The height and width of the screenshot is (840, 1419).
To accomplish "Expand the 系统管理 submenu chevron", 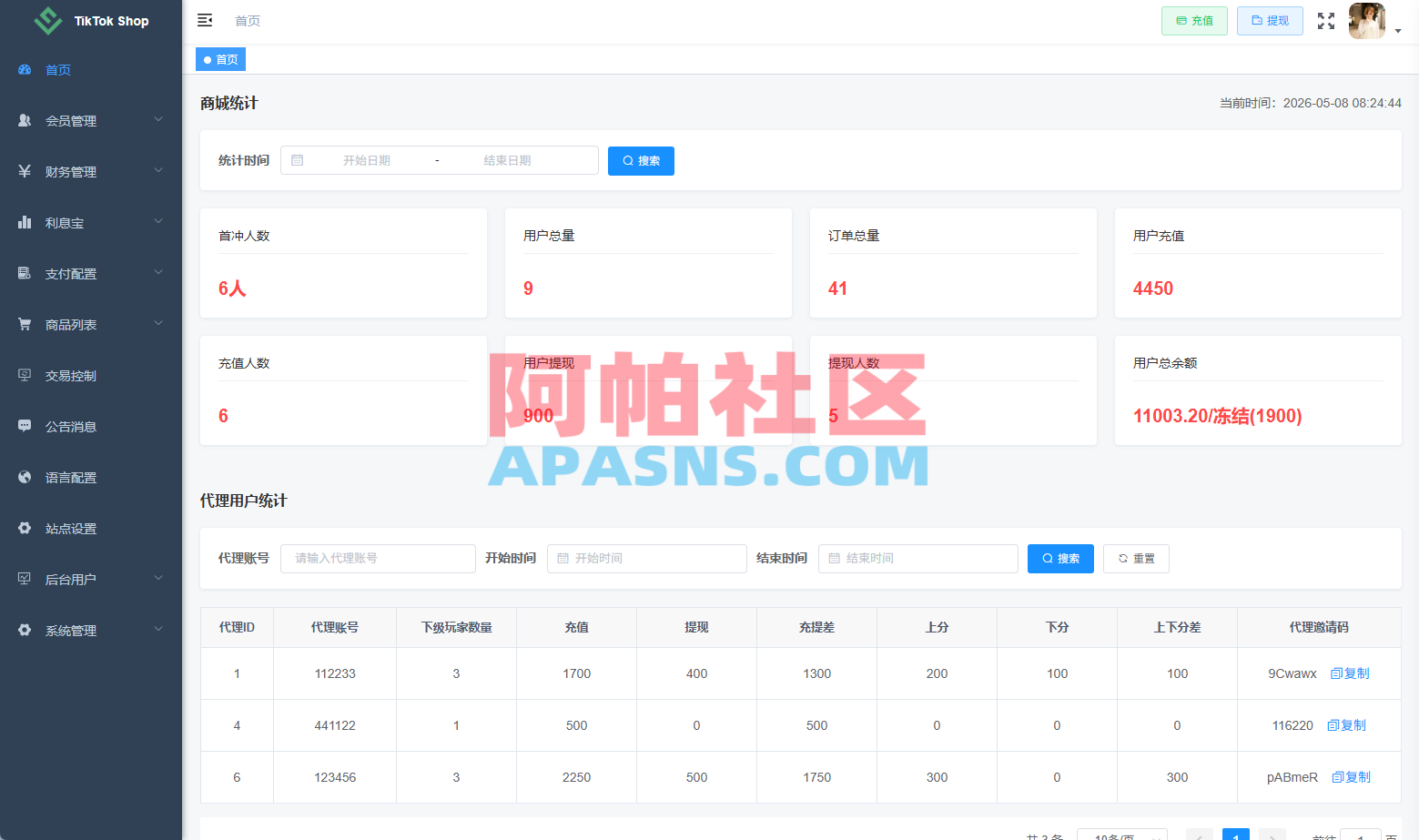I will coord(158,629).
